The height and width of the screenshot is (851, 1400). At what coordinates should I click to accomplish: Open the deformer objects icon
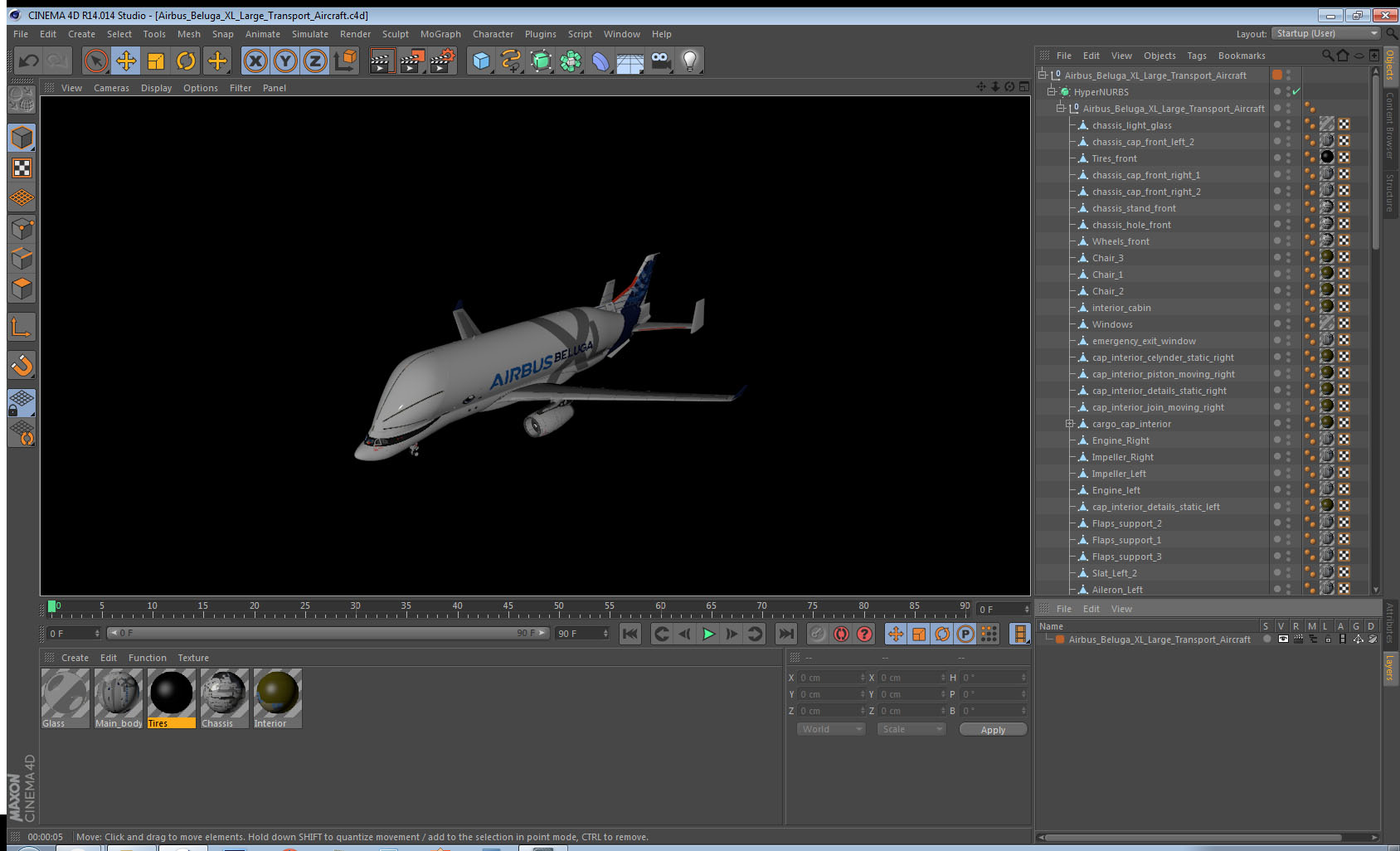point(600,61)
